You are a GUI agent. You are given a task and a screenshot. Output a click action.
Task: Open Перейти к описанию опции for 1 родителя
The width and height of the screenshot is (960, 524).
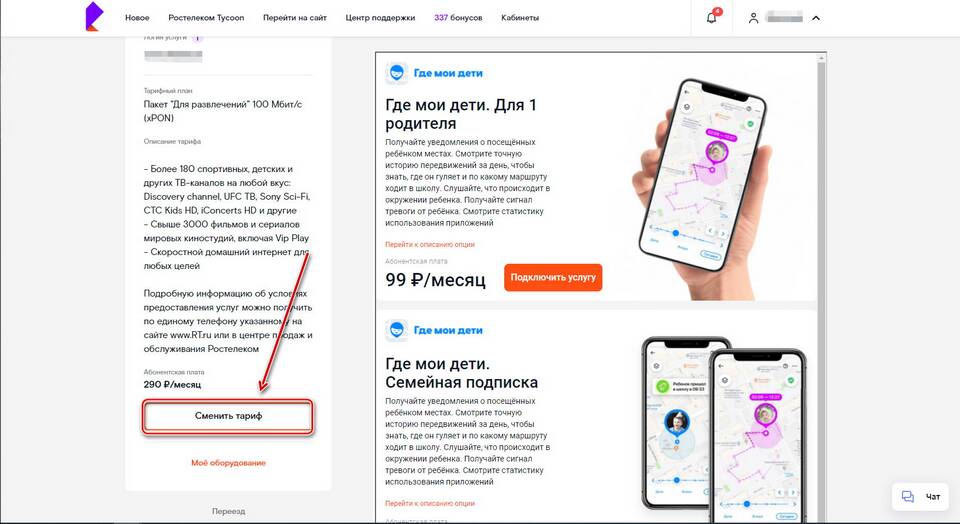point(430,244)
